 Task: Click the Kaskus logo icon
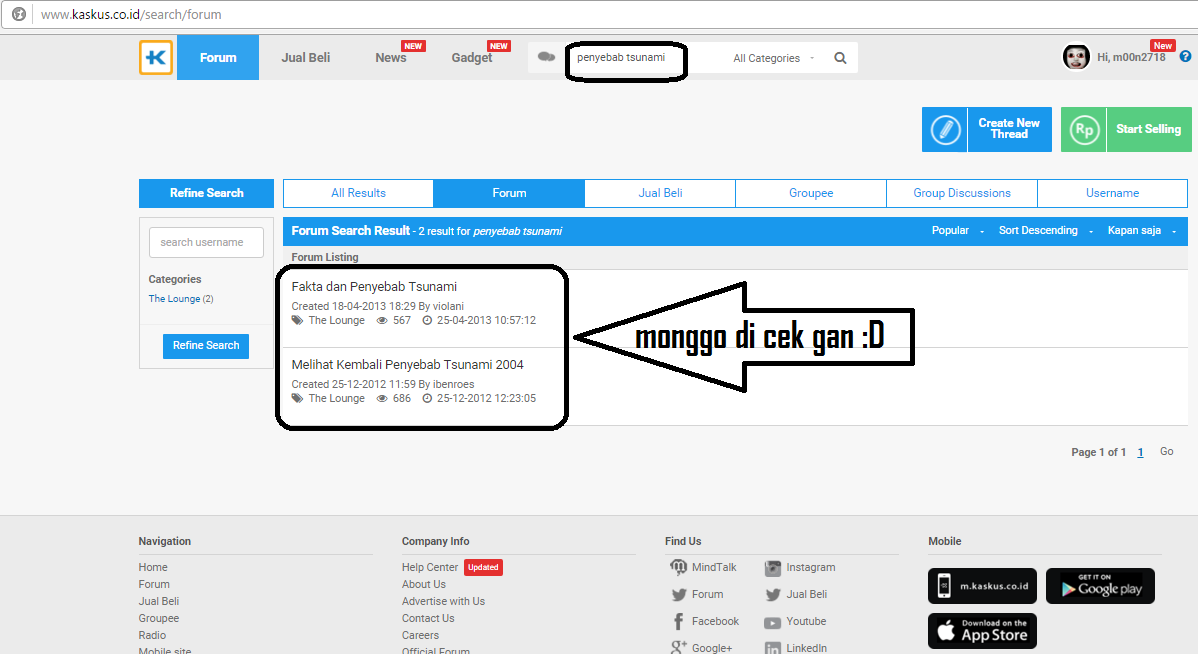pos(156,57)
